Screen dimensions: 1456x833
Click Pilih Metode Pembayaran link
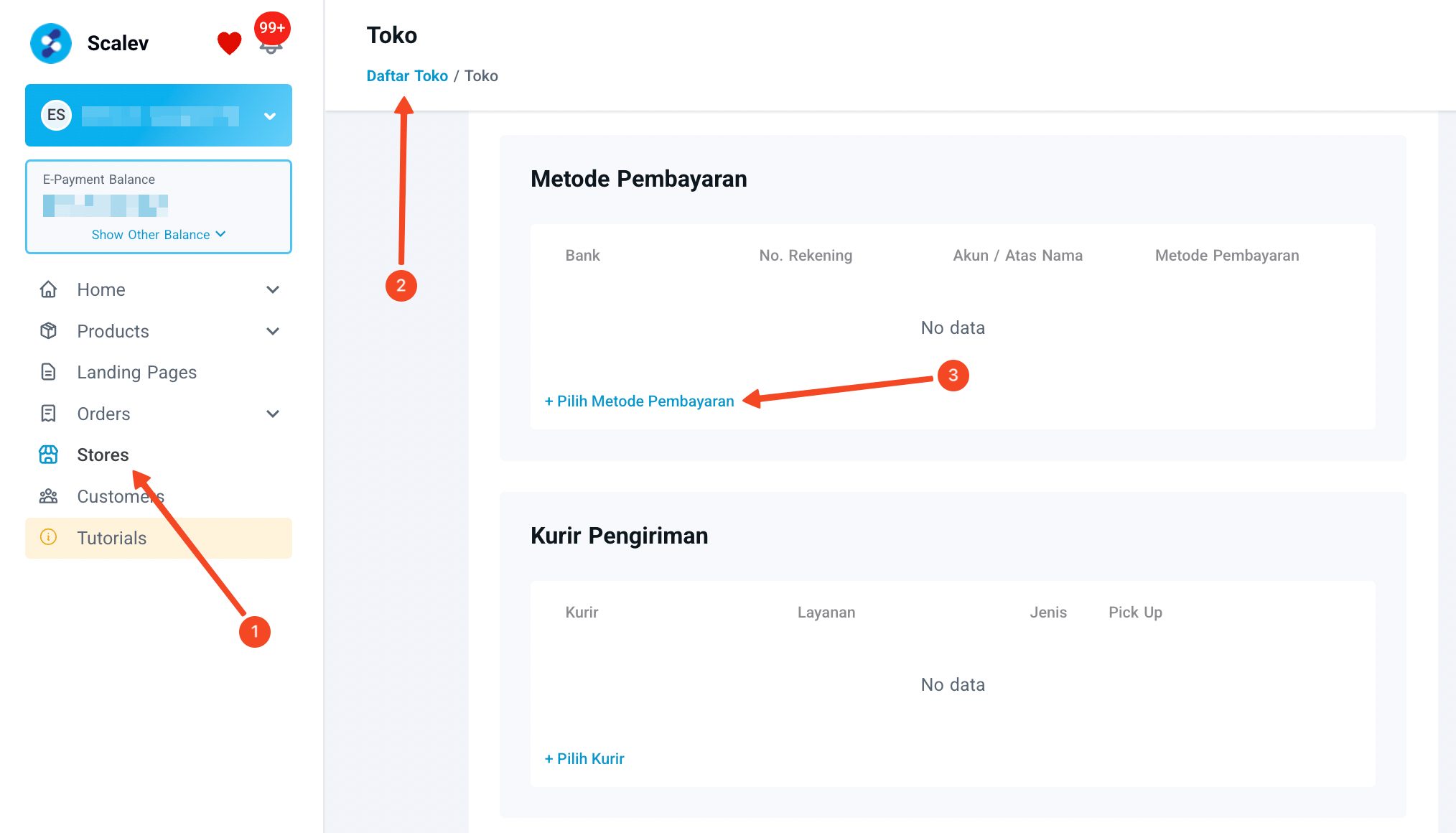click(x=638, y=401)
